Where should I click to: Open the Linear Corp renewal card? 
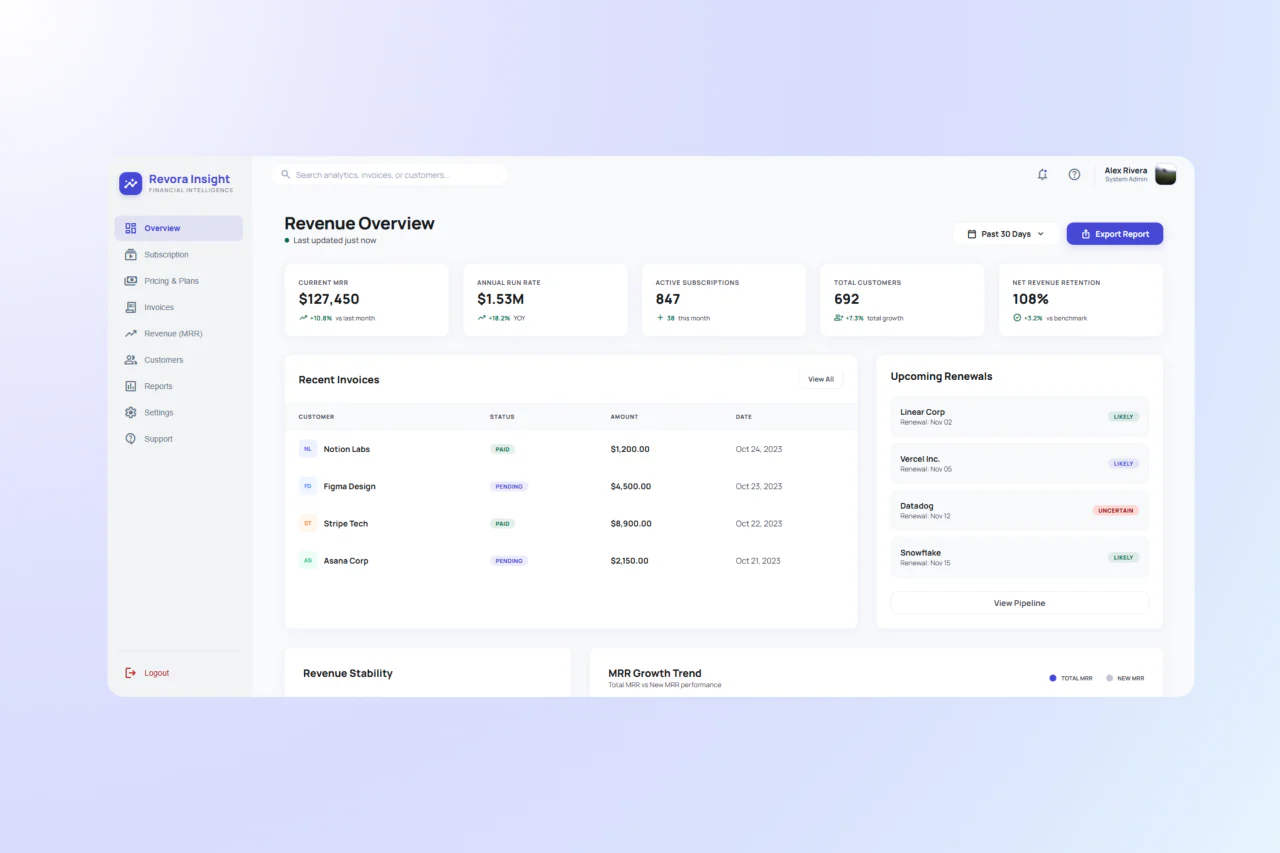(x=1019, y=416)
